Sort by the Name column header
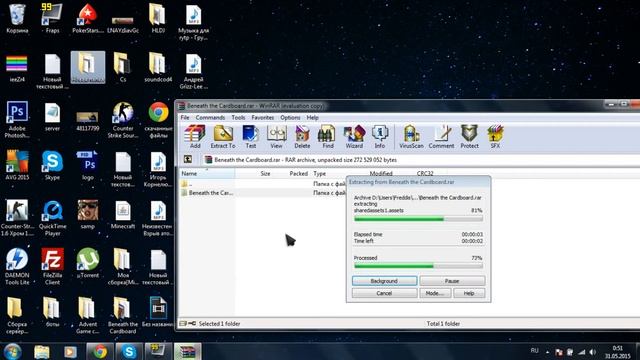640x360 pixels. click(207, 173)
